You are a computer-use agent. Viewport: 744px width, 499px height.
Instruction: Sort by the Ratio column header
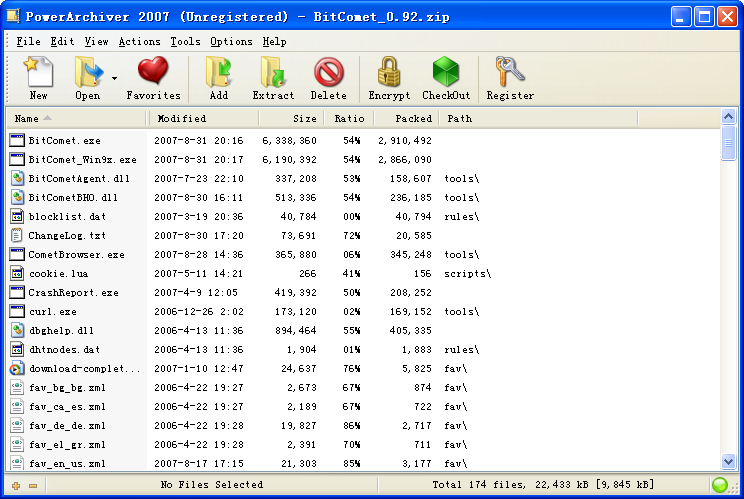(349, 119)
